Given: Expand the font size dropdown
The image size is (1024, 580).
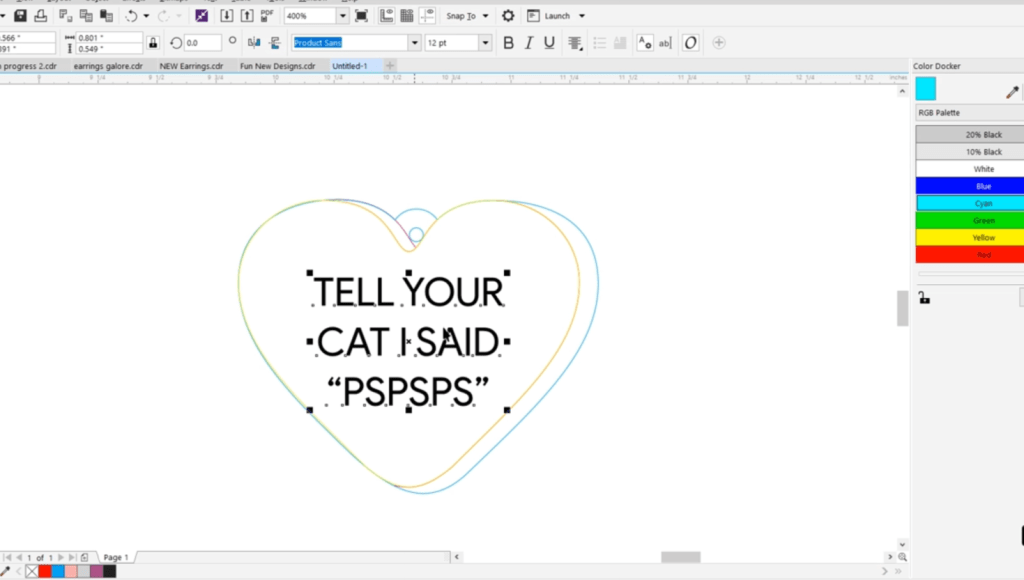Looking at the screenshot, I should coord(485,43).
